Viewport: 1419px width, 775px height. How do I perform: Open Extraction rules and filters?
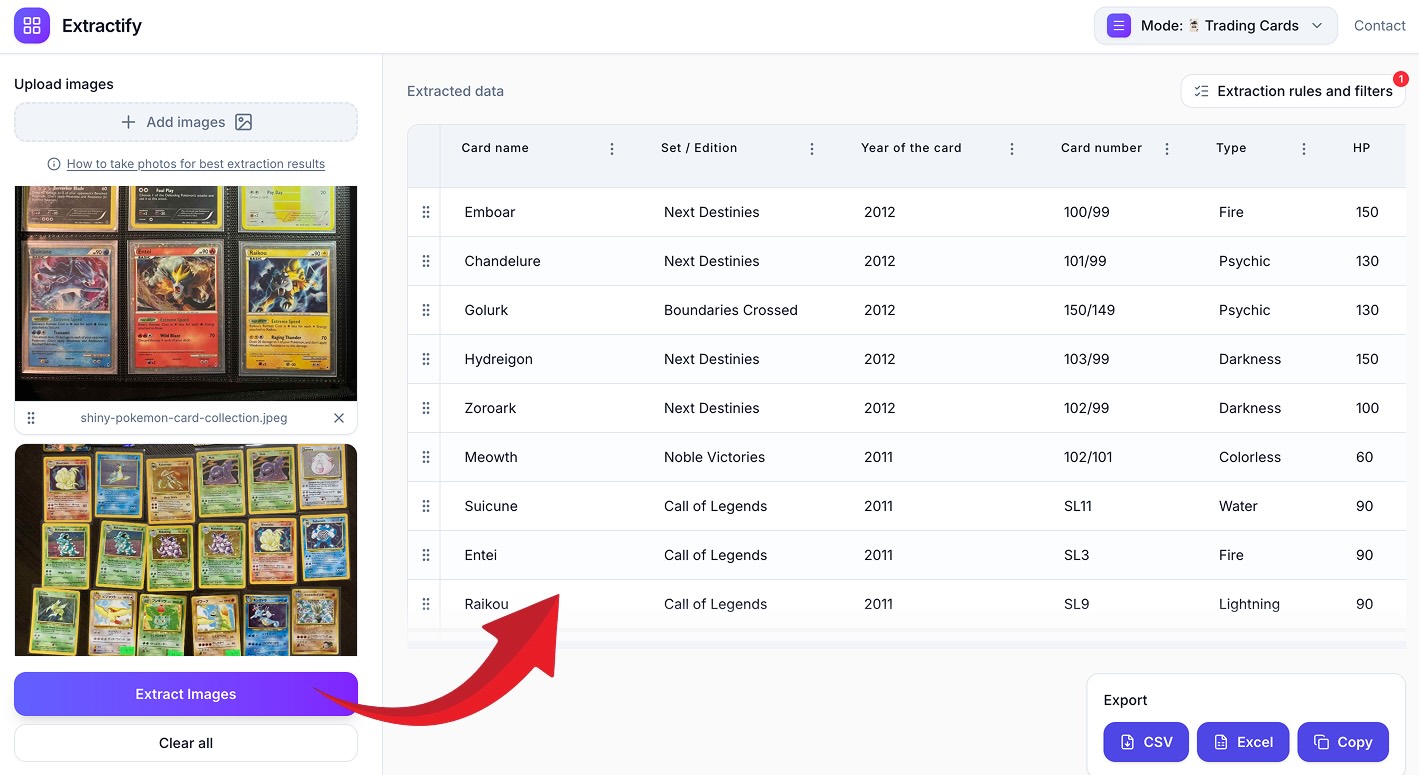point(1293,91)
